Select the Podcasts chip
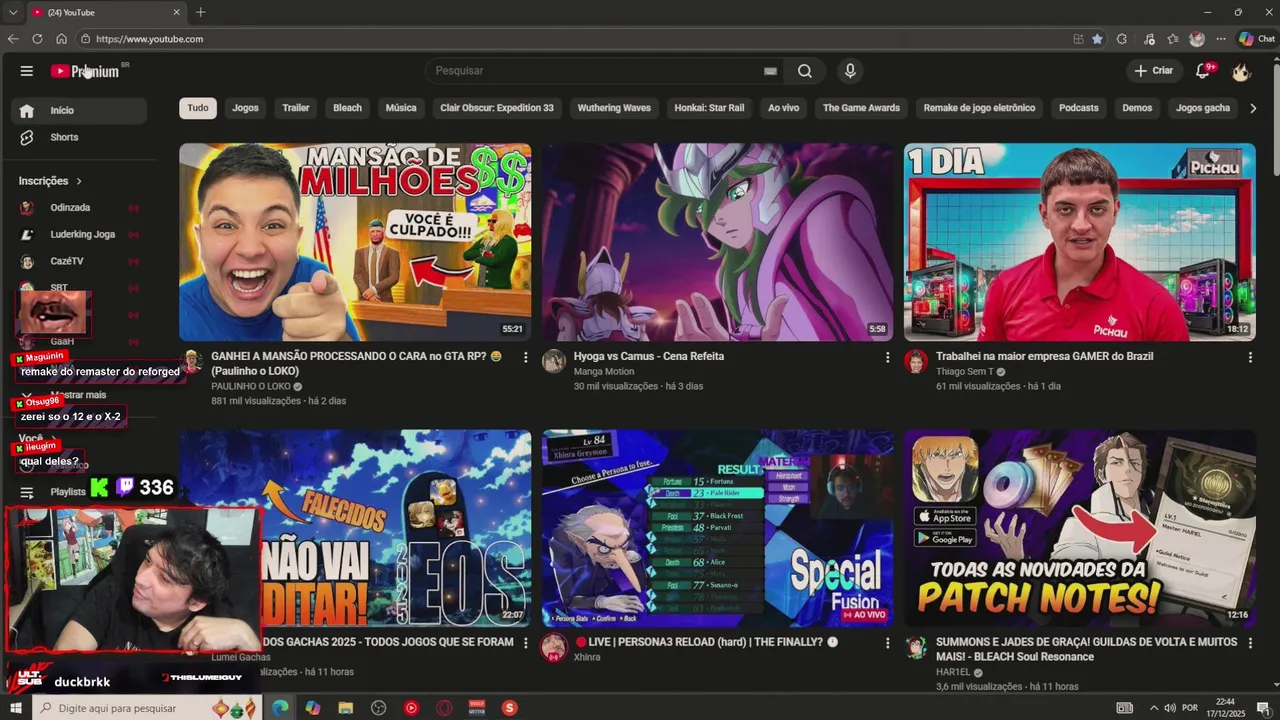The width and height of the screenshot is (1280, 720). click(x=1079, y=108)
